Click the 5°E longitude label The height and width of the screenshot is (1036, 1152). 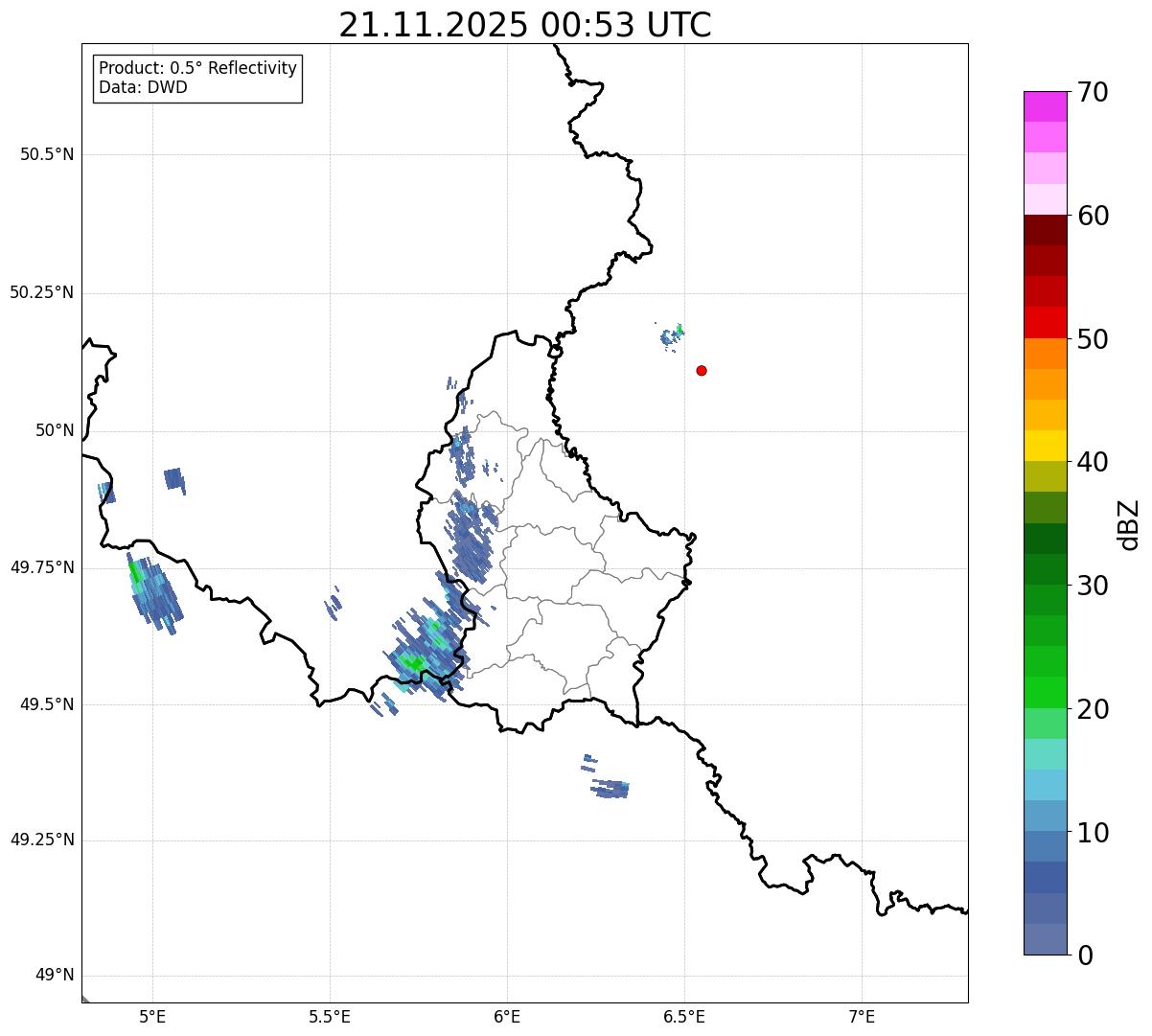point(152,1016)
